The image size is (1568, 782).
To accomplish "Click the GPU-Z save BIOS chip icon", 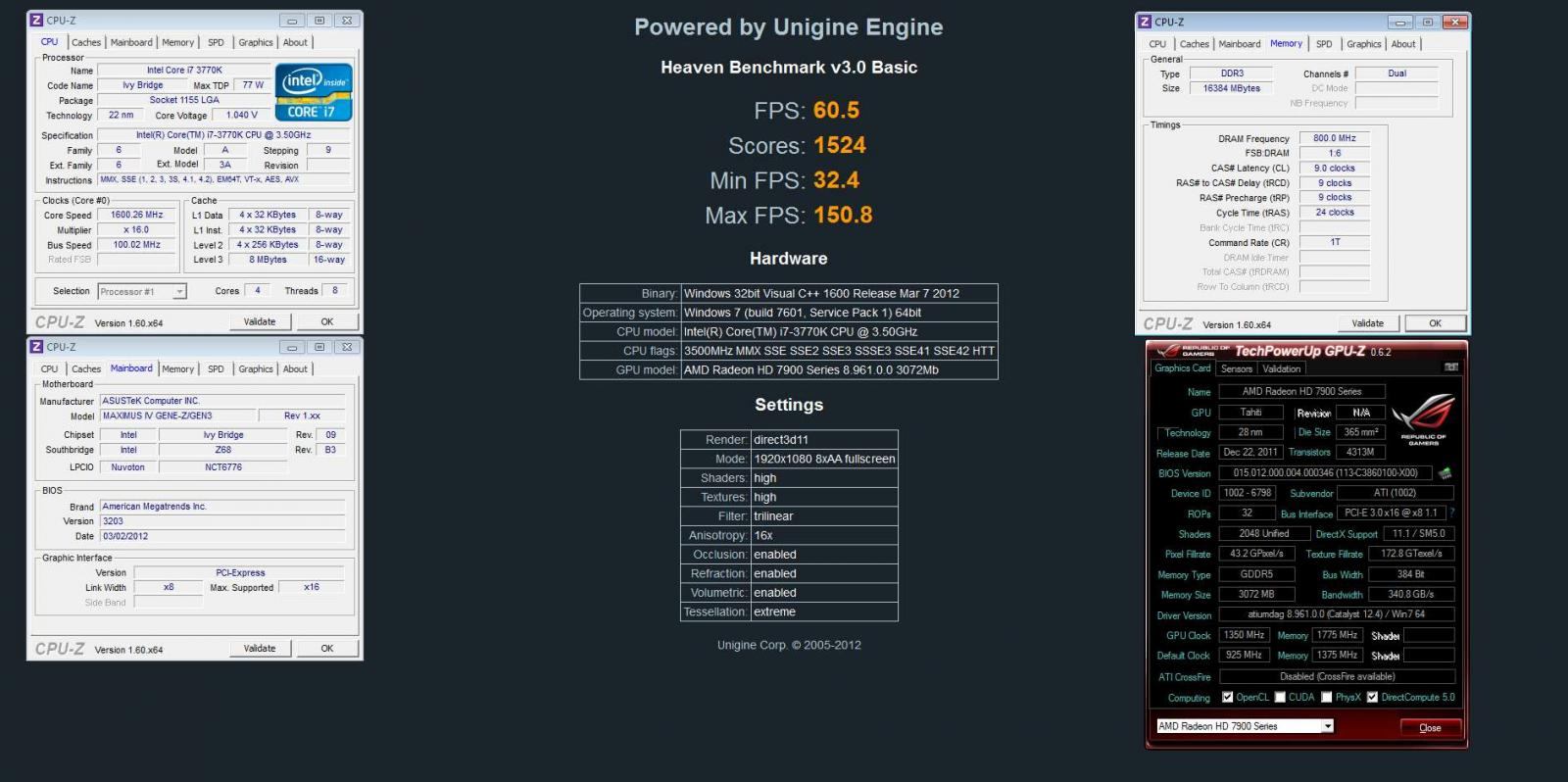I will [1445, 473].
